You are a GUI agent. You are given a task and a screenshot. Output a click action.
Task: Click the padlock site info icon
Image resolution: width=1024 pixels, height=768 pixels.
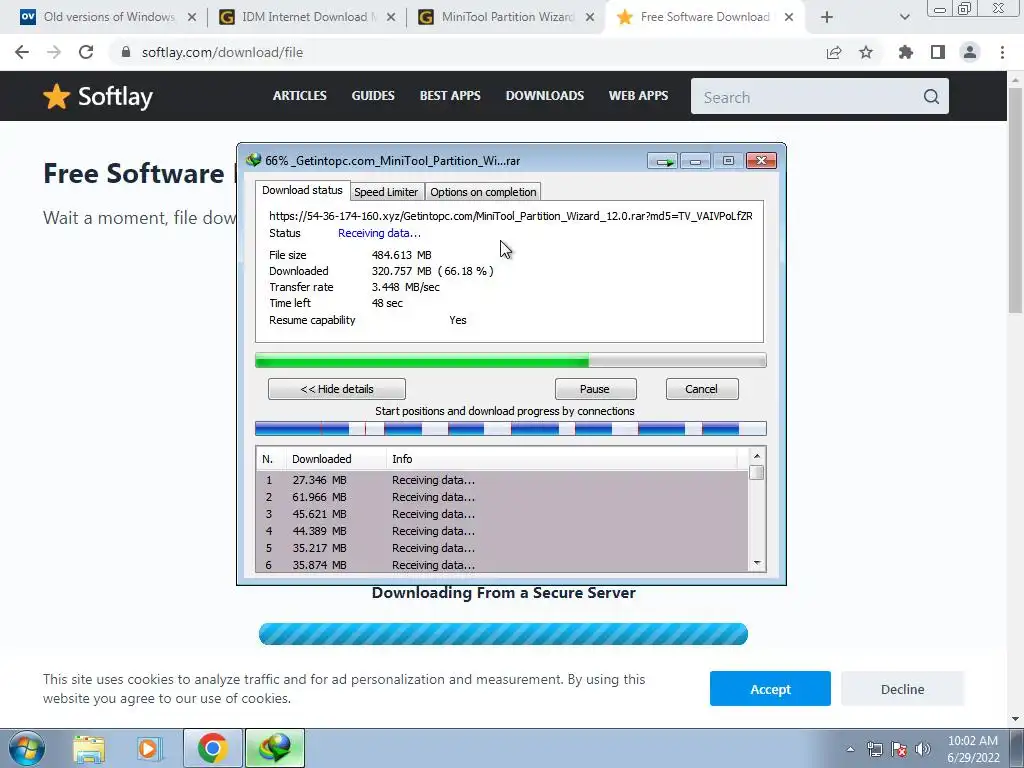point(126,52)
